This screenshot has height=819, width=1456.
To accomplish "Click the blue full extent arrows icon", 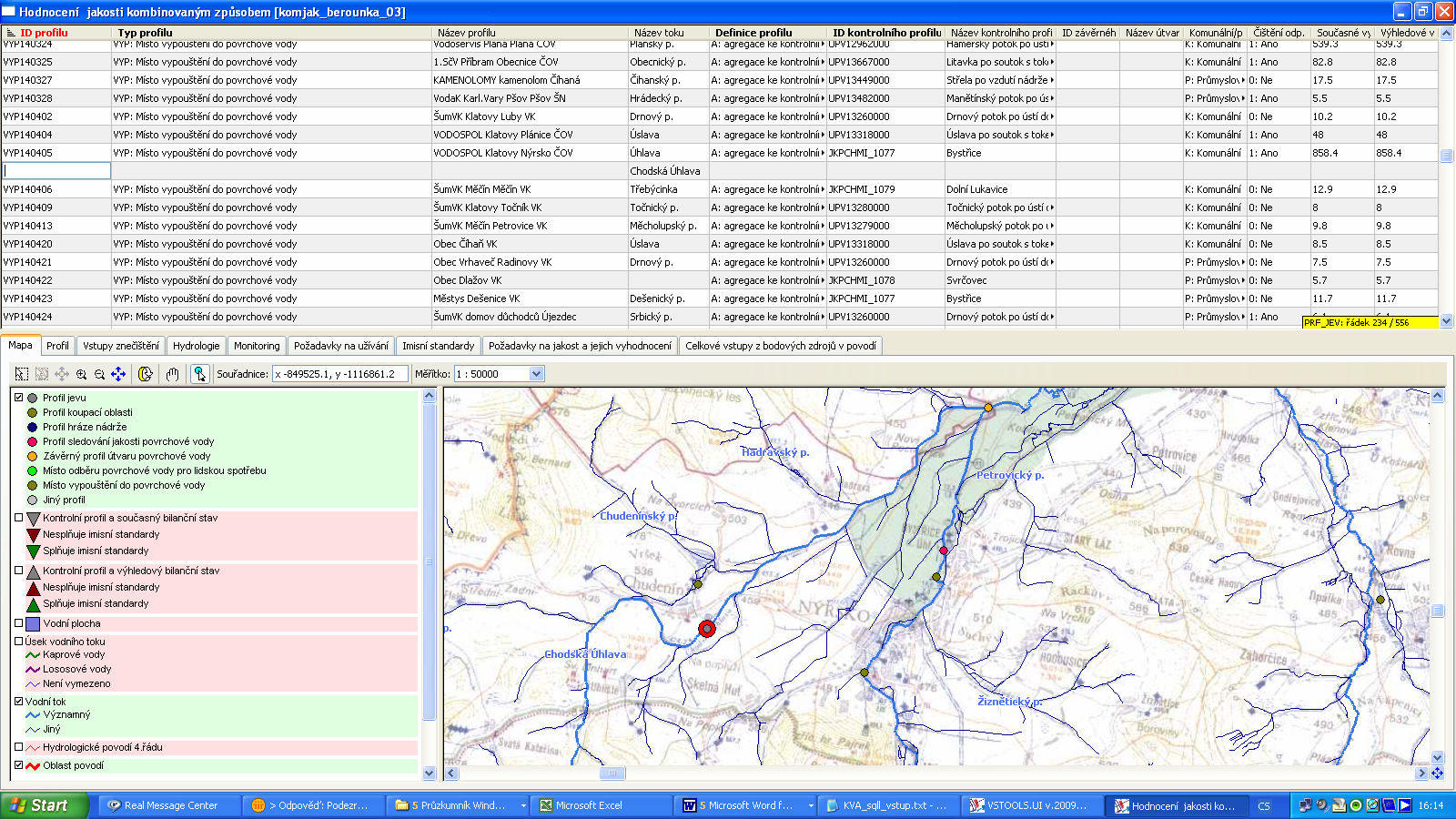I will tap(118, 374).
